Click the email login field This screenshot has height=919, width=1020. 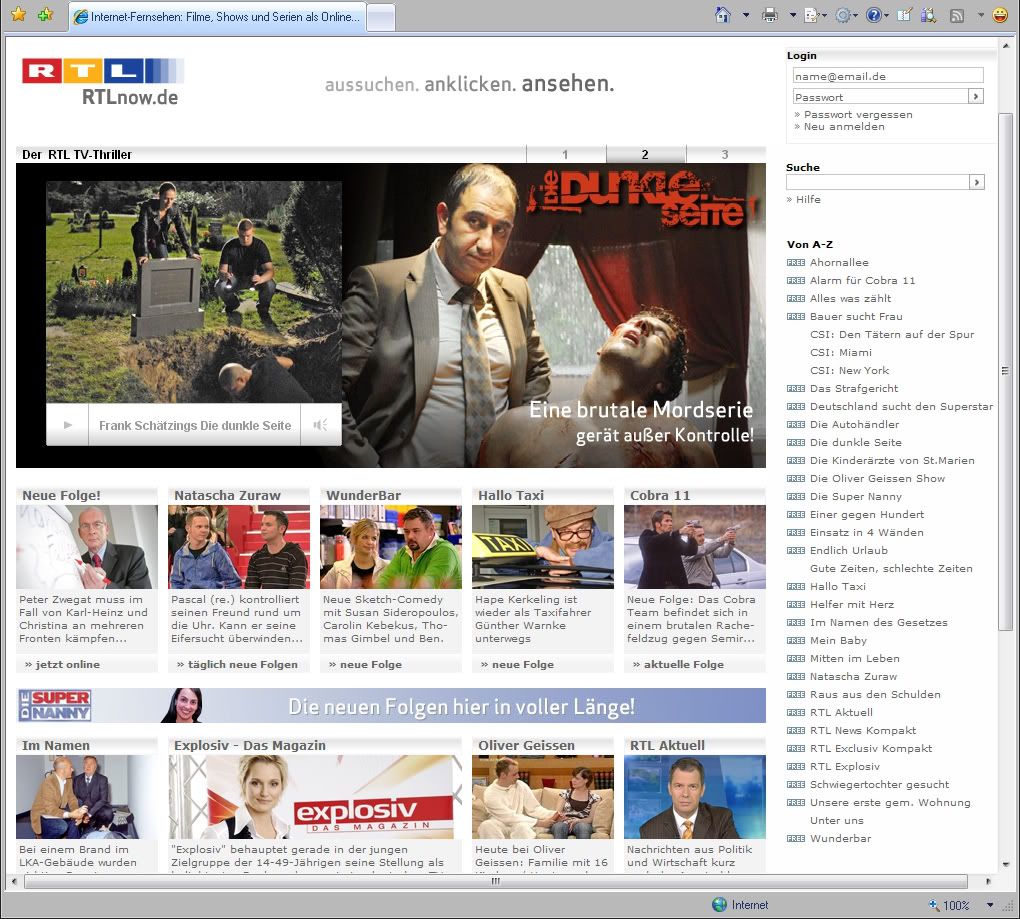point(888,76)
